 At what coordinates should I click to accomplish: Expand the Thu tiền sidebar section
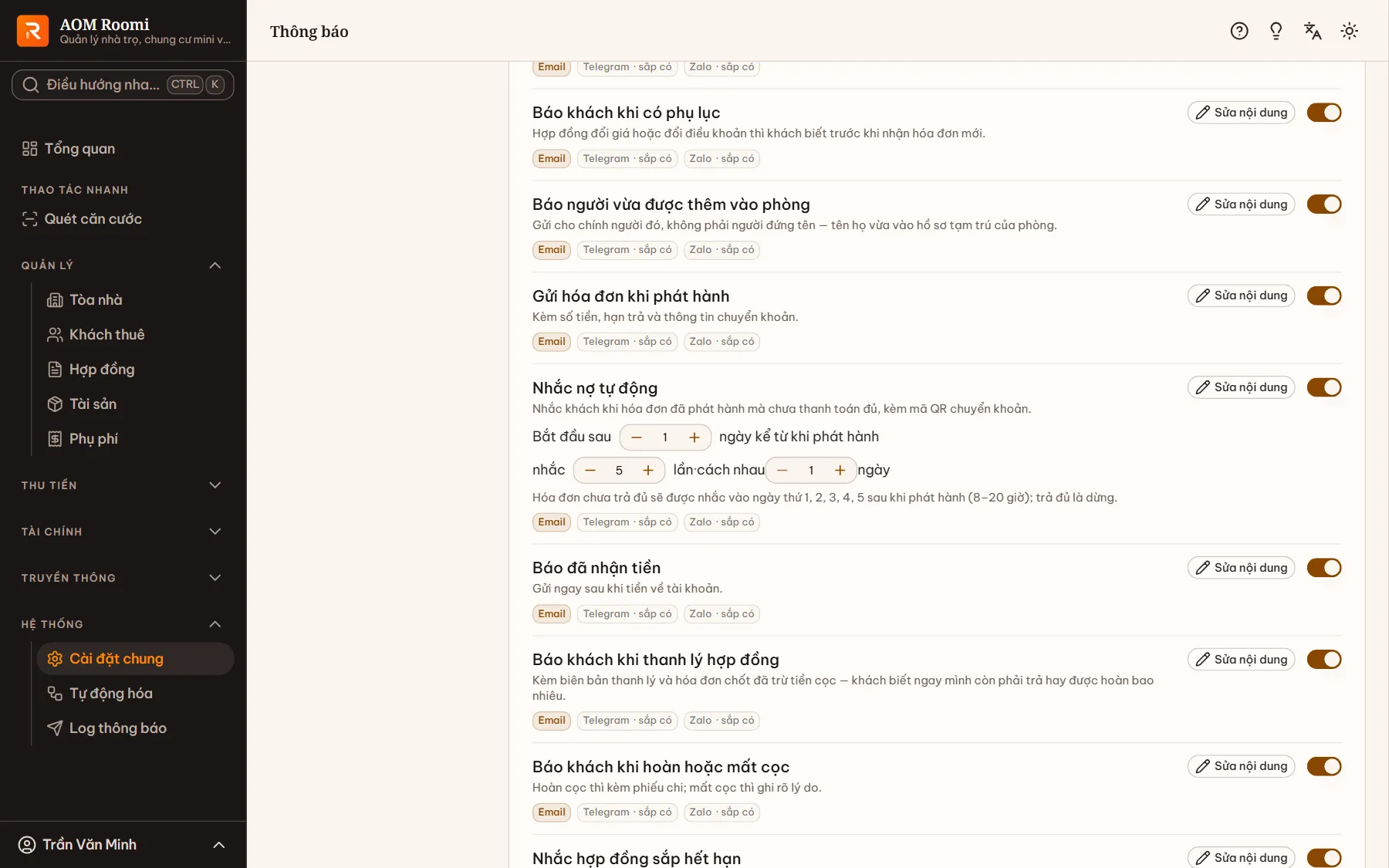123,485
